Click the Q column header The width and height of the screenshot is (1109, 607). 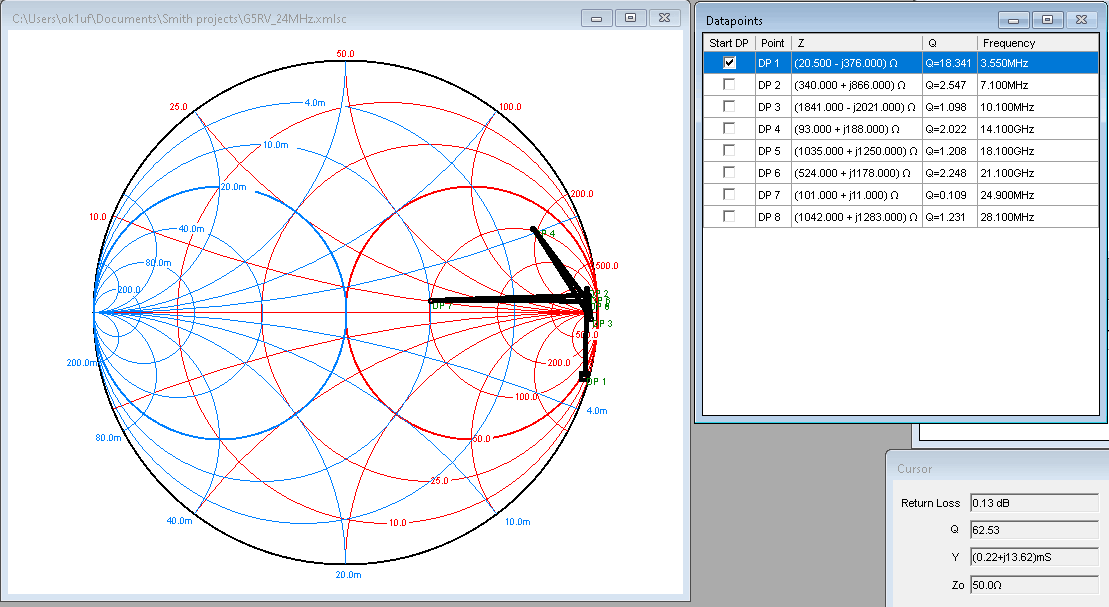(x=949, y=43)
